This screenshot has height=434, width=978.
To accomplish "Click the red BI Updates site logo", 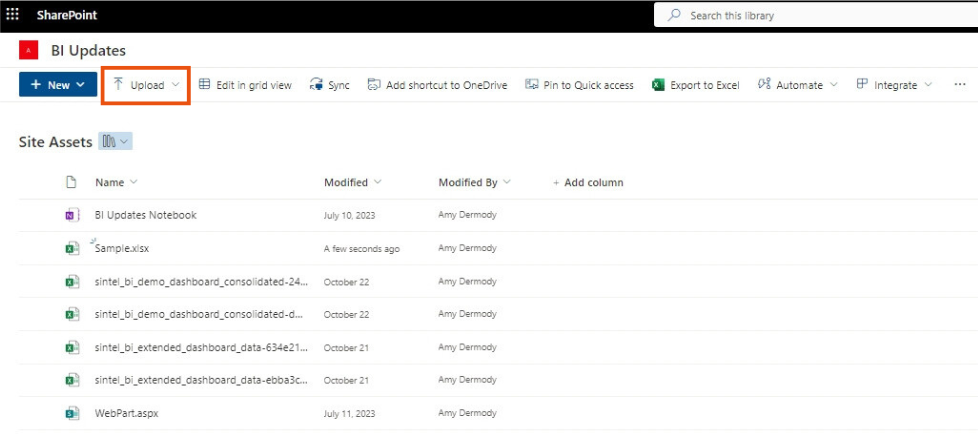I will 28,51.
